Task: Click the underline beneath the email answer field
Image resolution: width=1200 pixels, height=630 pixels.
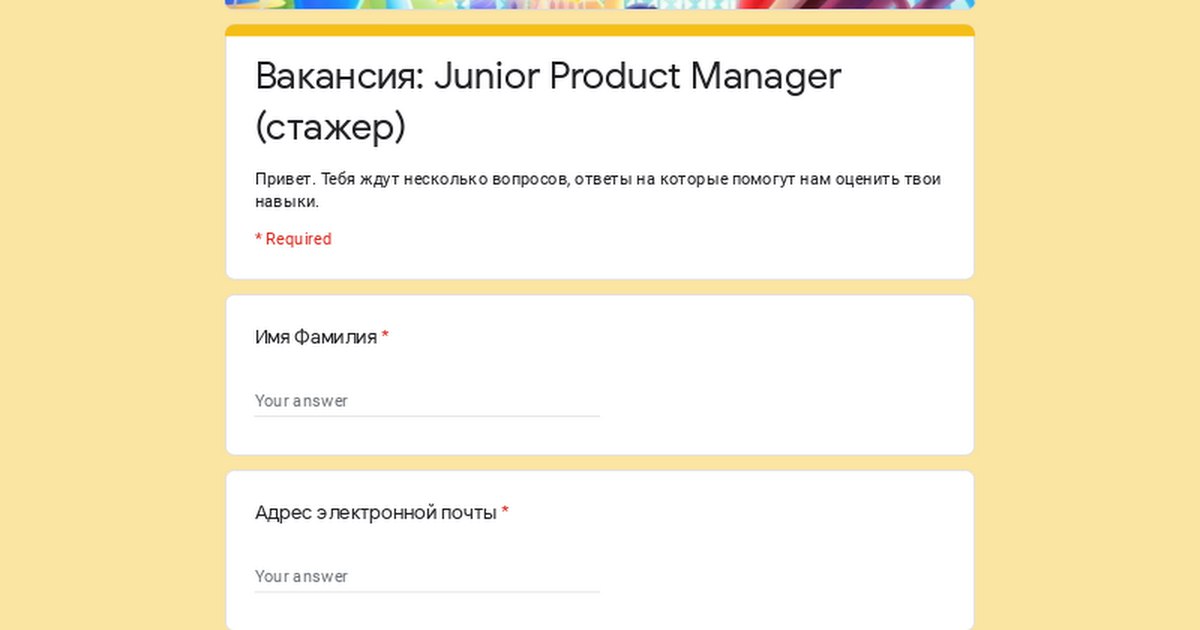Action: pos(426,592)
